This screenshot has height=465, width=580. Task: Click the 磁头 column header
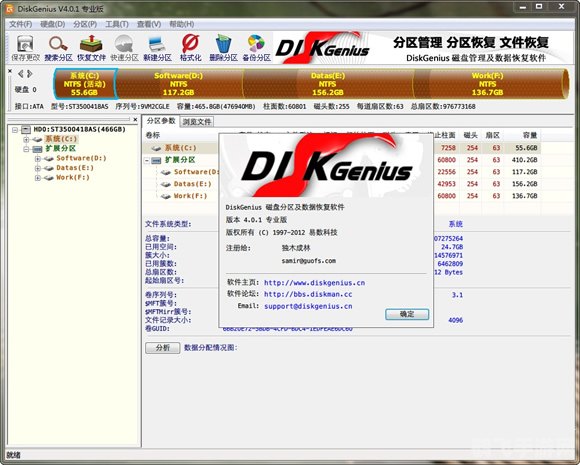coord(471,135)
